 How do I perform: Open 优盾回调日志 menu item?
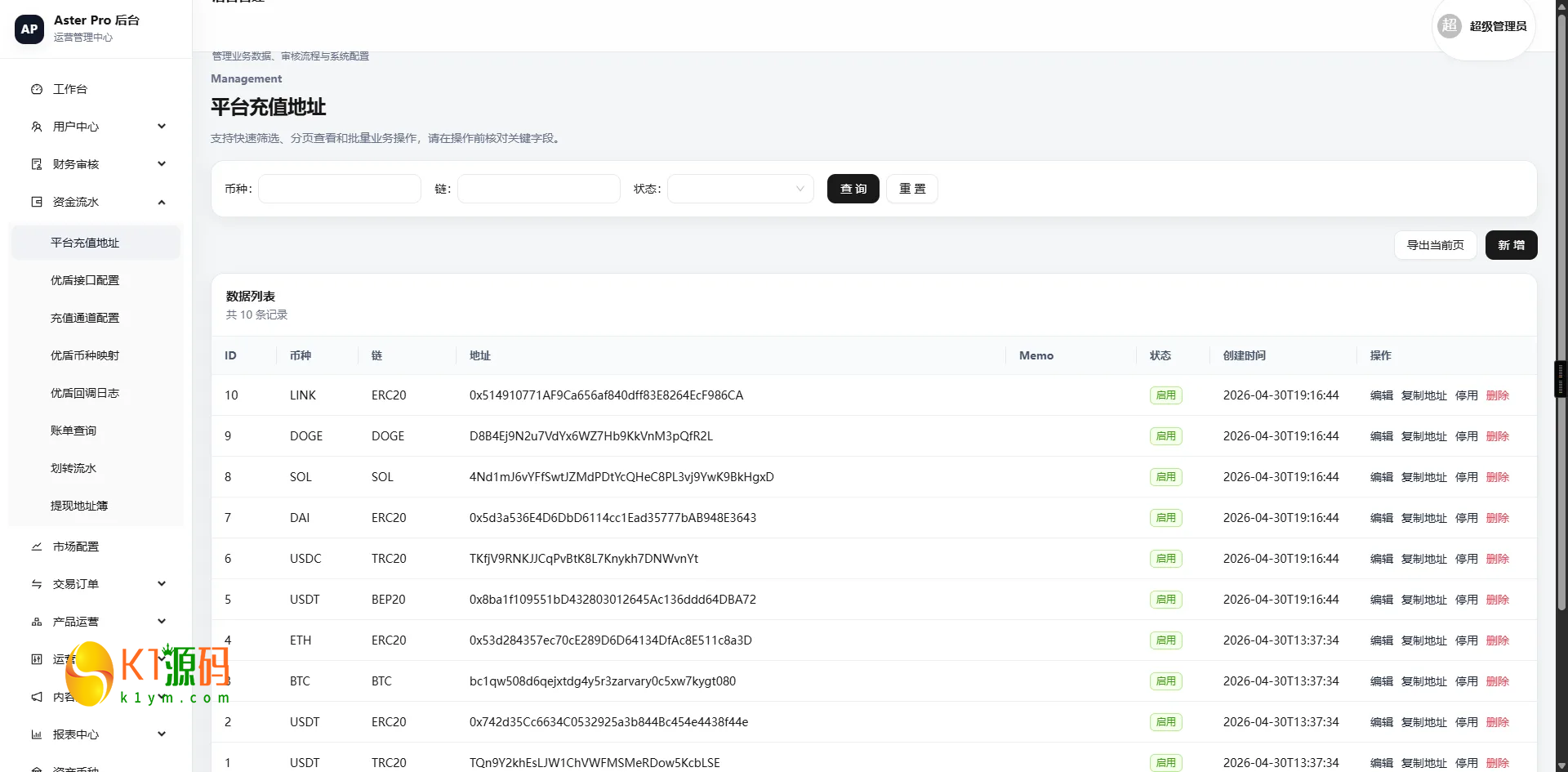pyautogui.click(x=96, y=393)
